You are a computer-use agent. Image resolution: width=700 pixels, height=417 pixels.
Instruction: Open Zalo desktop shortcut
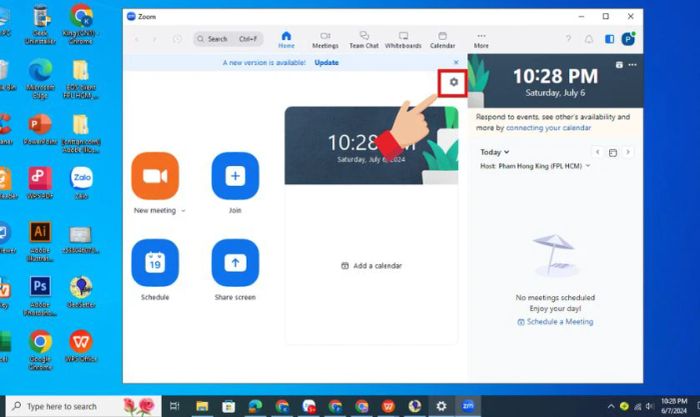point(81,183)
